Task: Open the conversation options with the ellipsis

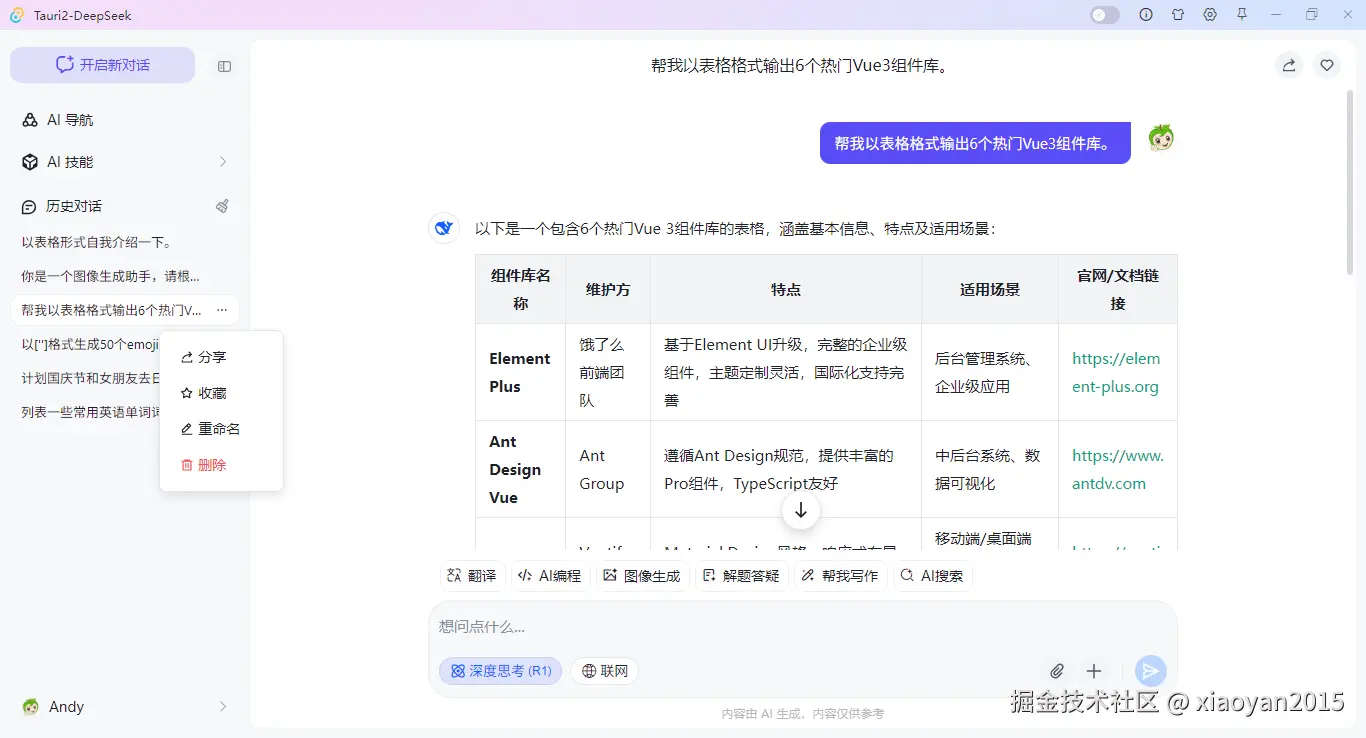Action: pyautogui.click(x=222, y=311)
